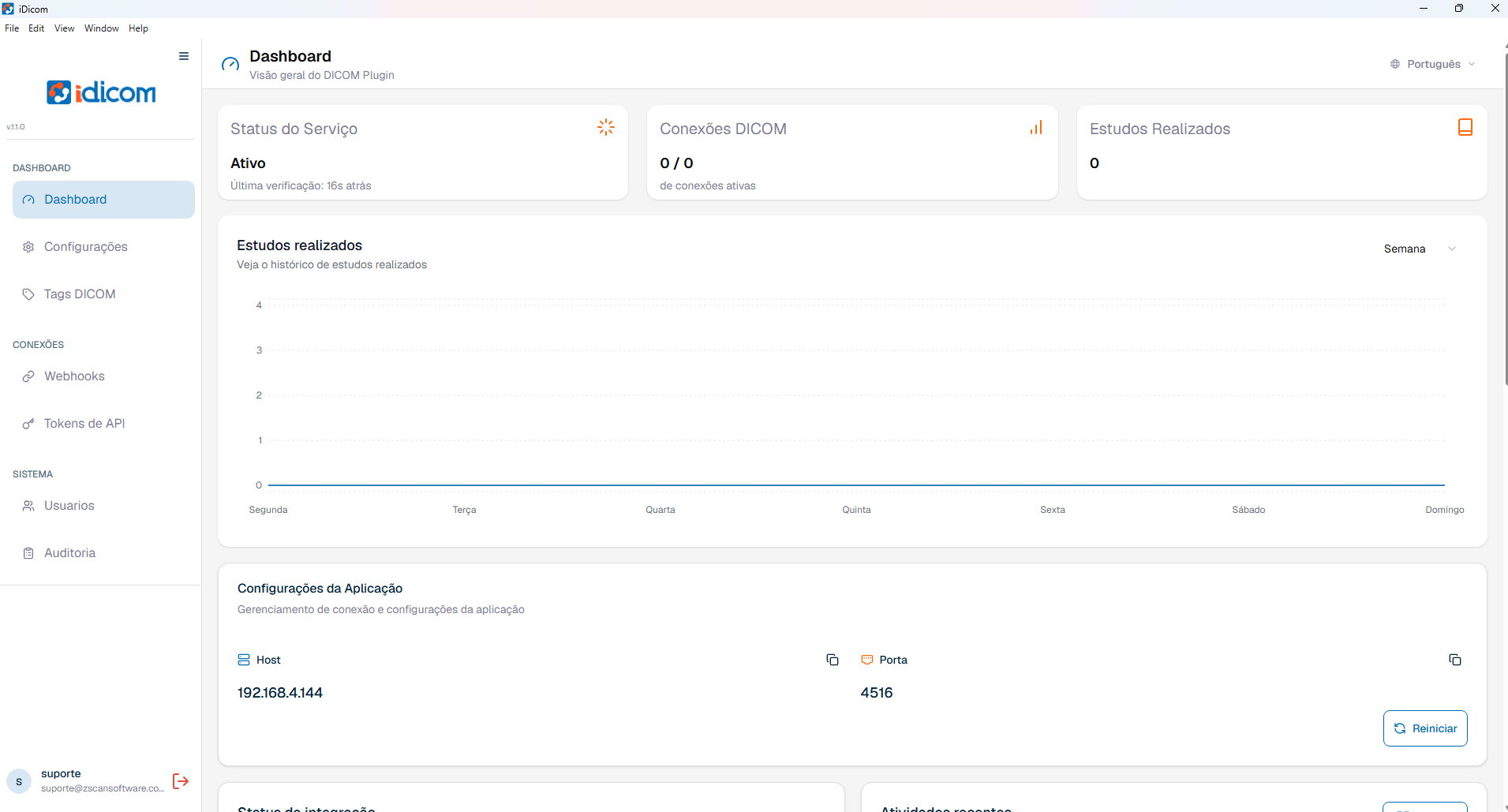Viewport: 1508px width, 812px height.
Task: Click the Configurações da Aplicação heading
Action: tap(320, 589)
